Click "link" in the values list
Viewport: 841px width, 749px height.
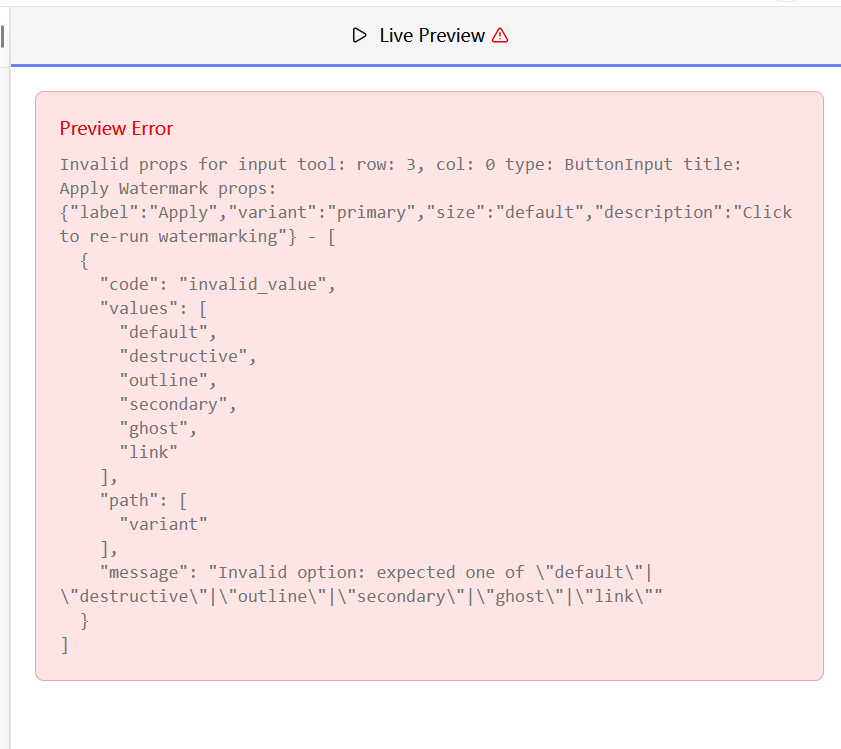click(x=148, y=452)
